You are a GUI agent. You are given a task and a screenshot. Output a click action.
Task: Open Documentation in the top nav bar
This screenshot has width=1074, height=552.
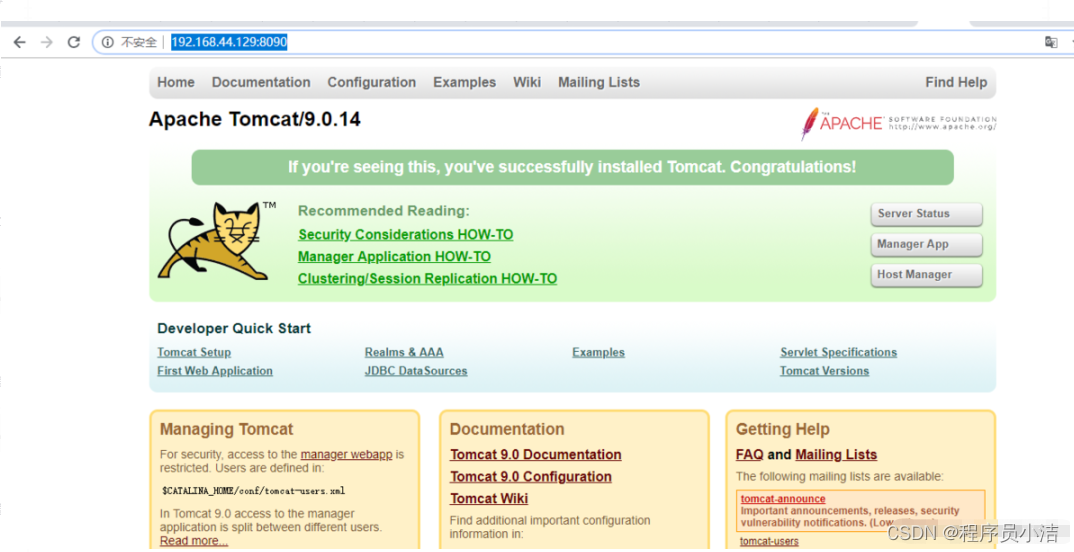click(261, 82)
